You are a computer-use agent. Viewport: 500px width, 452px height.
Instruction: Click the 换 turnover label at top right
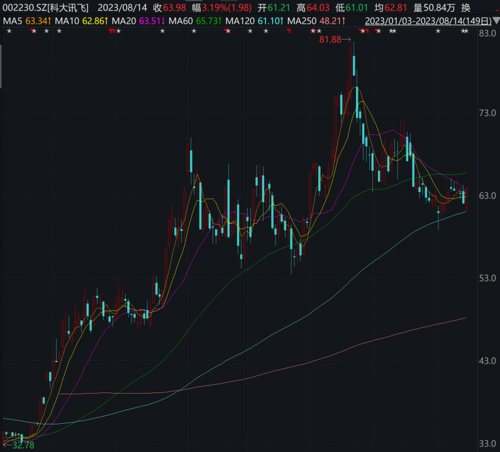[x=466, y=8]
